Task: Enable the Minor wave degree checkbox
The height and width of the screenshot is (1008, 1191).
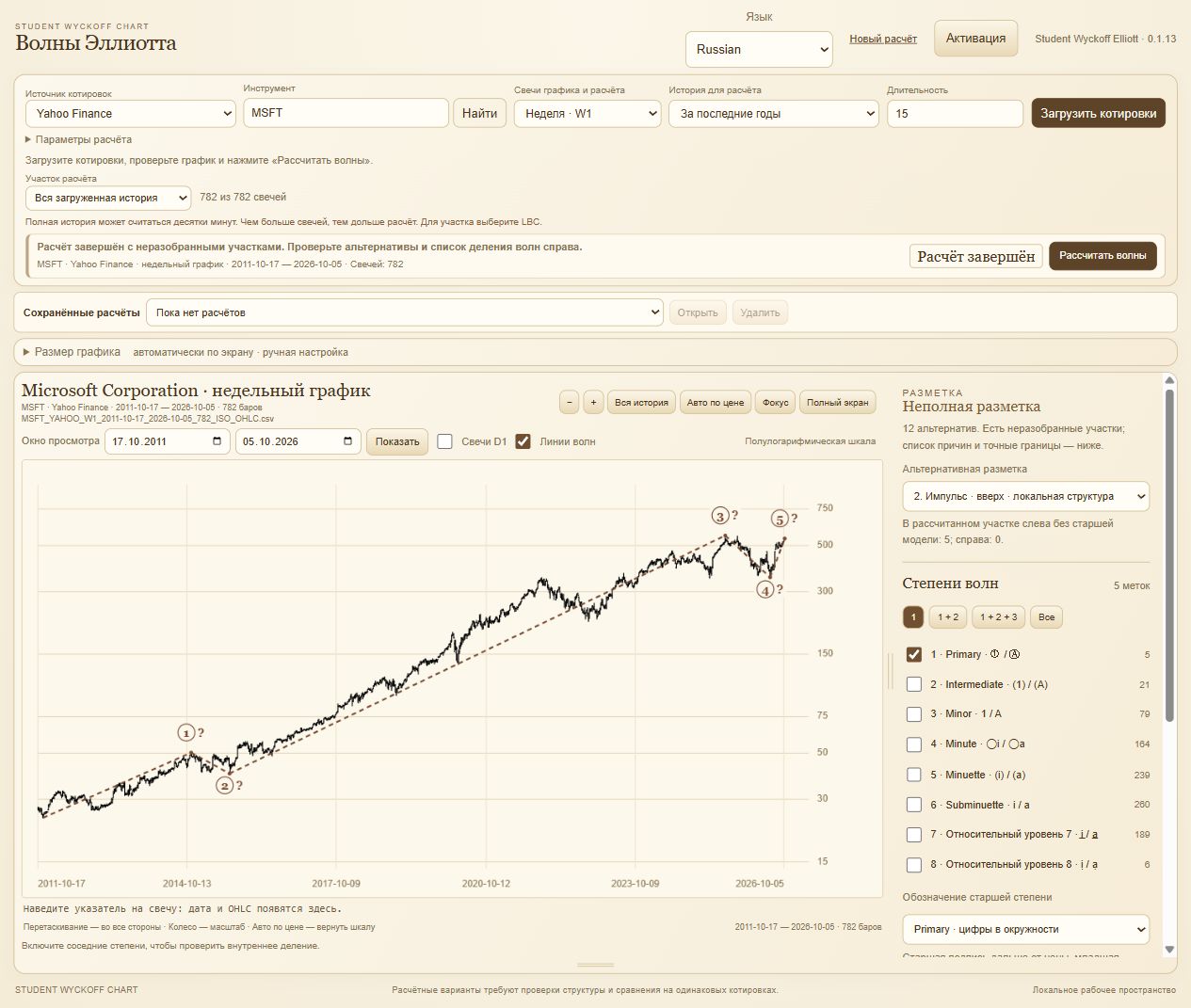Action: click(x=913, y=714)
